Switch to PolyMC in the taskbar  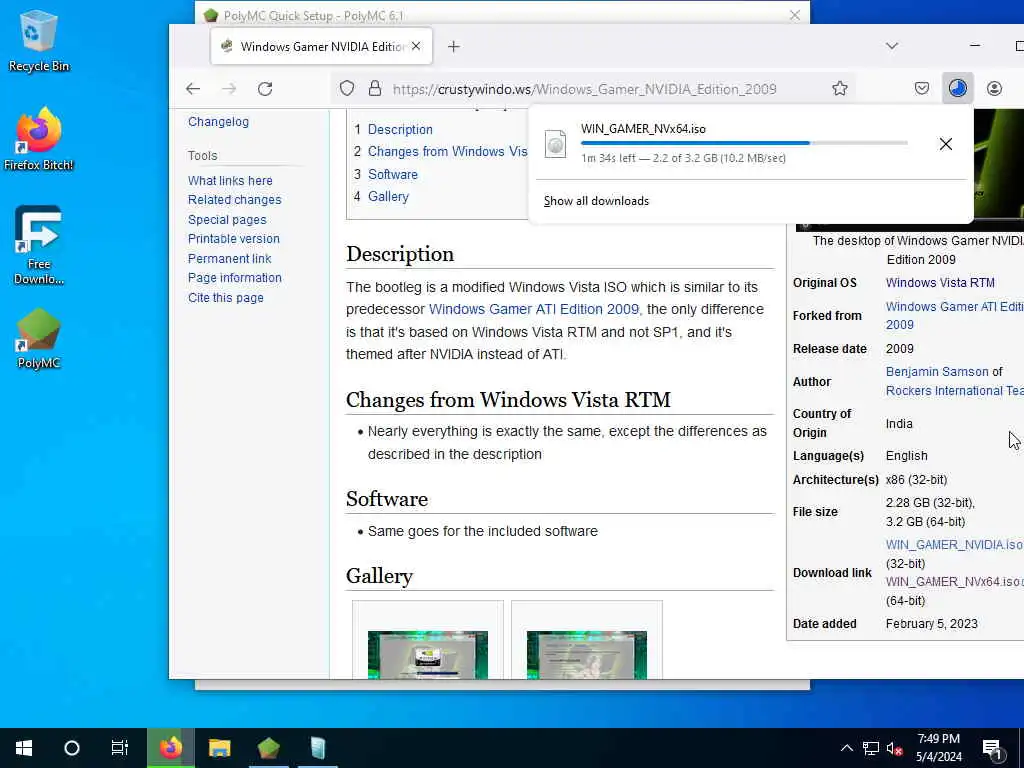[x=268, y=748]
